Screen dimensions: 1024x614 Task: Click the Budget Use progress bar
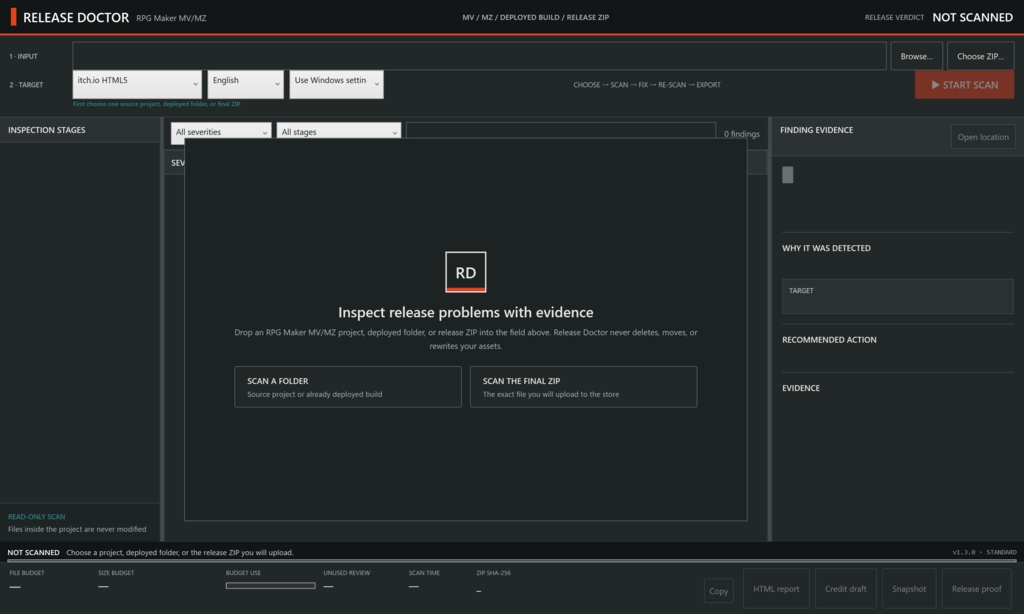pyautogui.click(x=270, y=586)
